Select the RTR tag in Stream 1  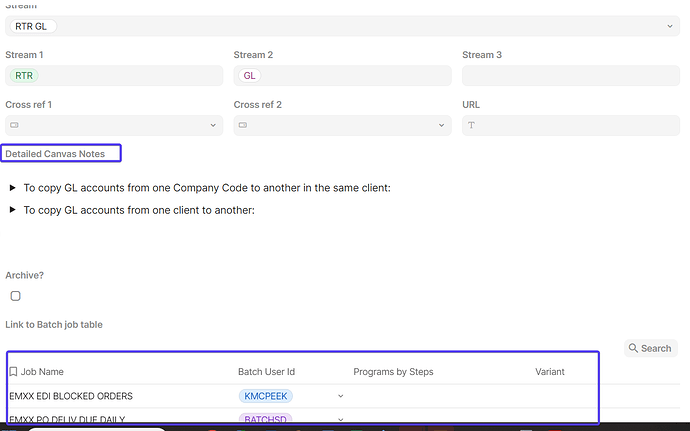coord(24,76)
